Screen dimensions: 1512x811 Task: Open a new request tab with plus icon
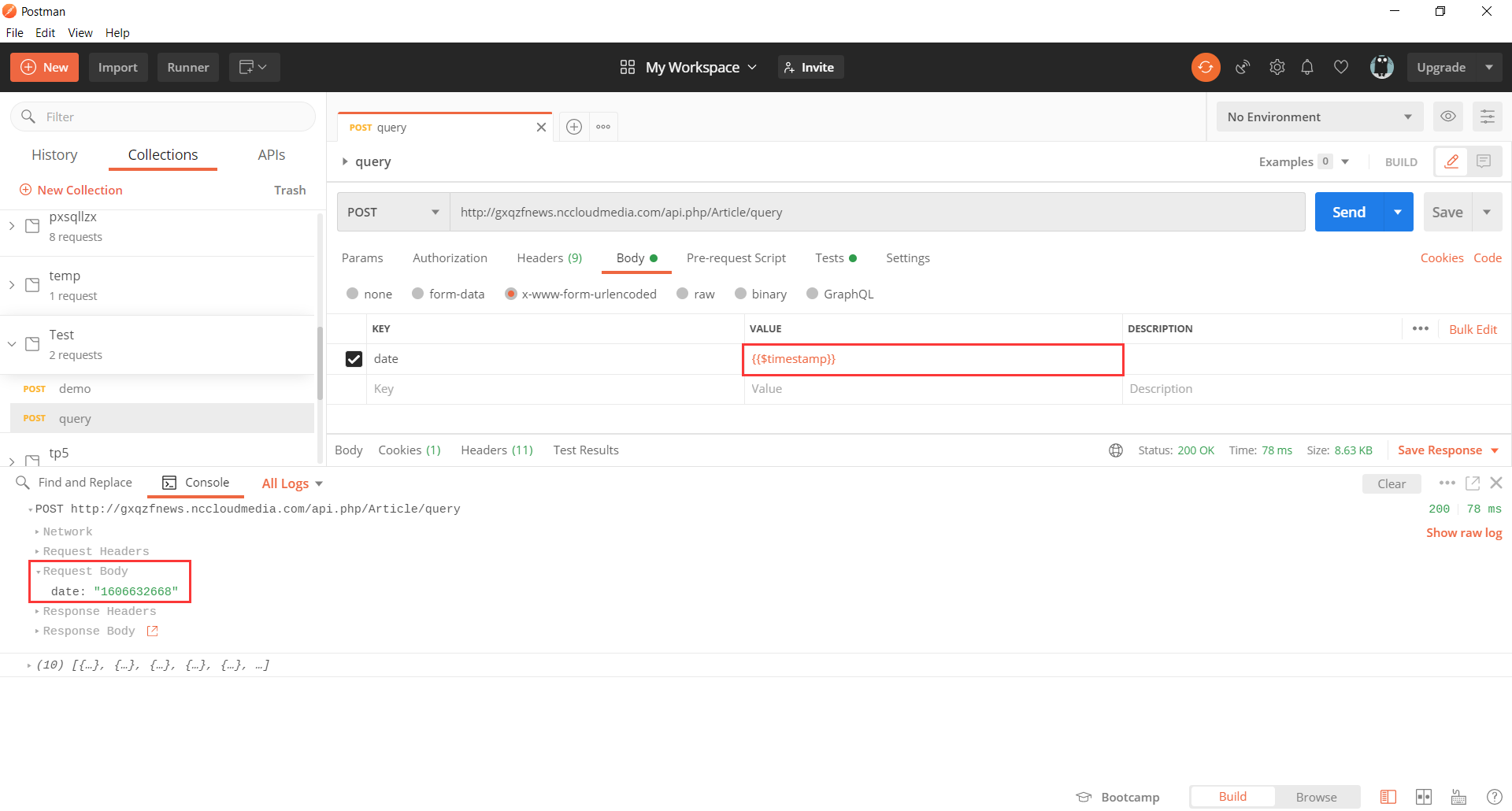(574, 127)
